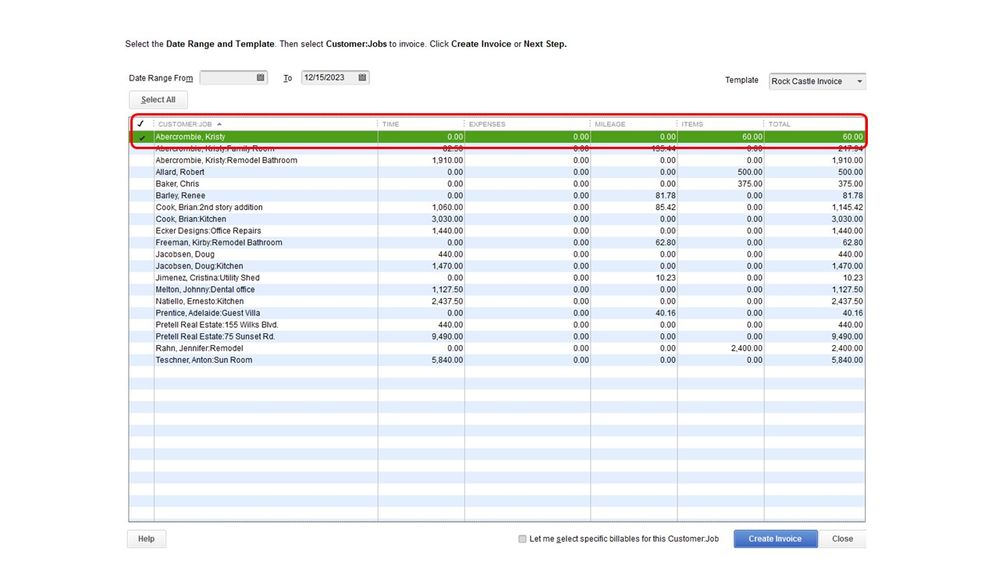Image resolution: width=999 pixels, height=562 pixels.
Task: Click the sort arrow beside Customer:Job header
Action: pos(219,124)
